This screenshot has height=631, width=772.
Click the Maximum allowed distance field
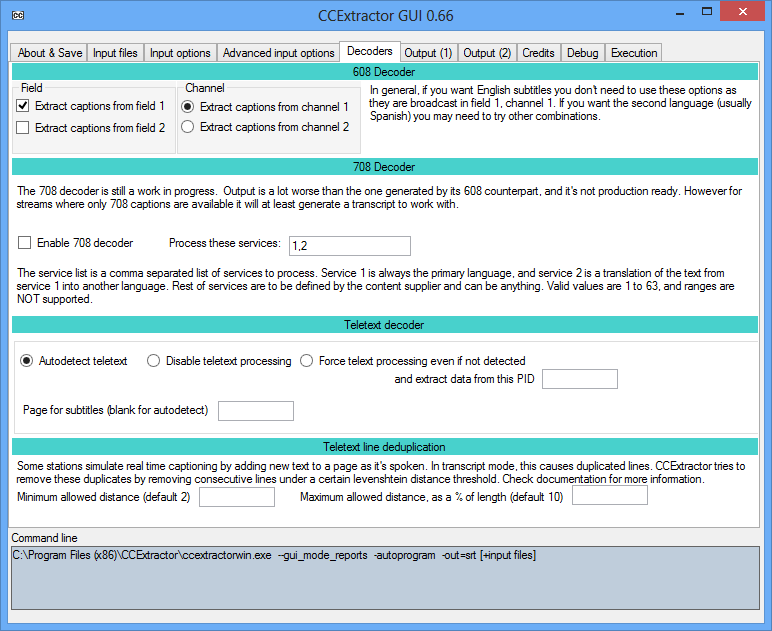tap(610, 495)
